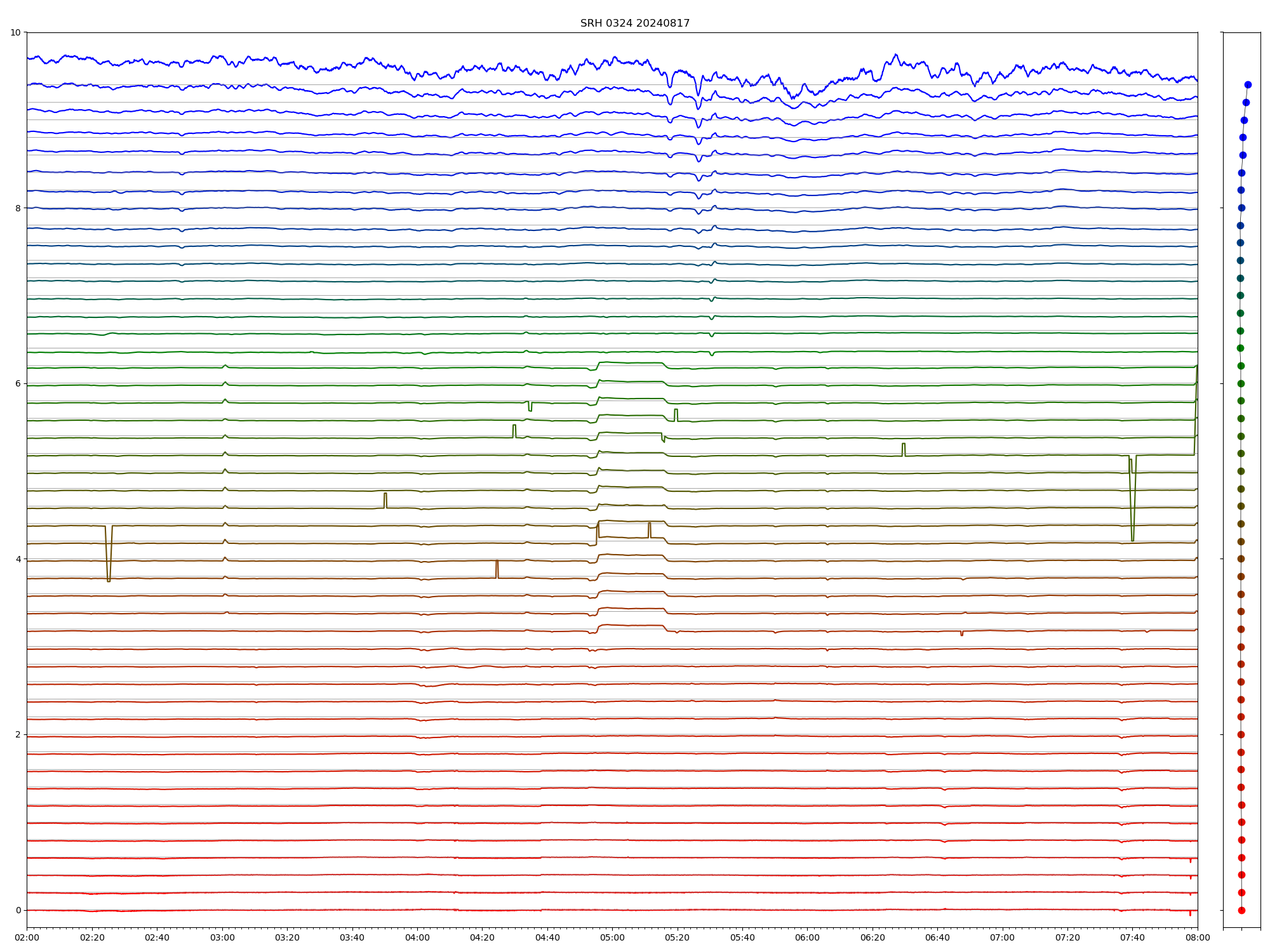Image resolution: width=1270 pixels, height=952 pixels.
Task: Click the plot title SRH 0324 20240817
Action: 634,23
